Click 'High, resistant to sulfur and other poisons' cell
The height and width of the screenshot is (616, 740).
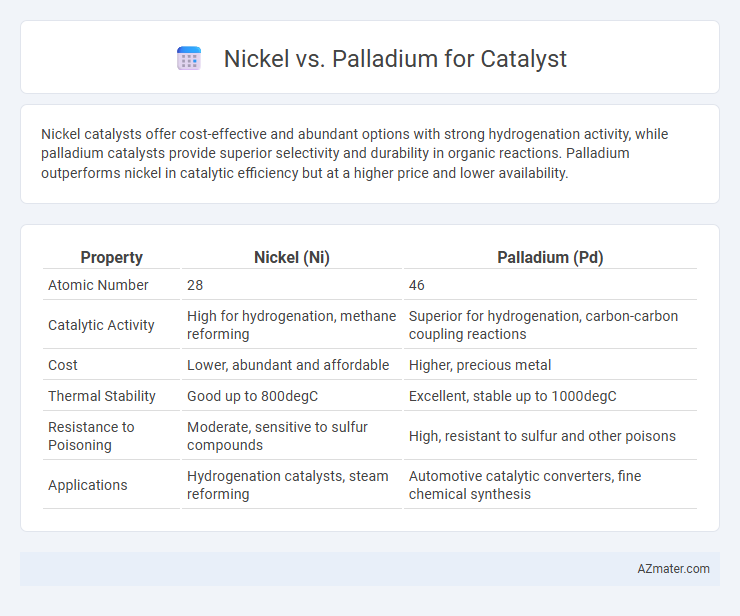pyautogui.click(x=550, y=436)
